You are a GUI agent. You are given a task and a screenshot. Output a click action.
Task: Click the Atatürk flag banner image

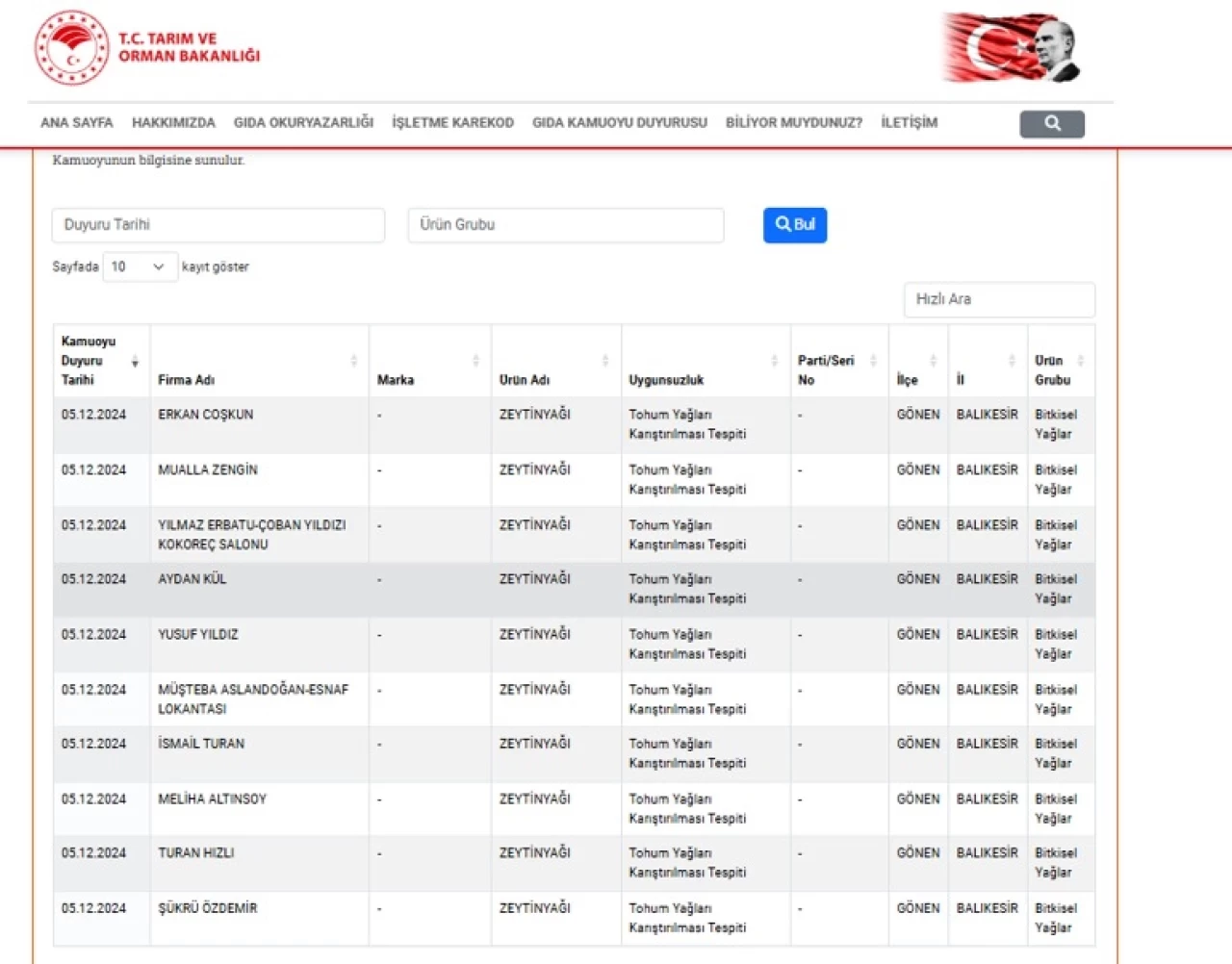pos(1011,48)
